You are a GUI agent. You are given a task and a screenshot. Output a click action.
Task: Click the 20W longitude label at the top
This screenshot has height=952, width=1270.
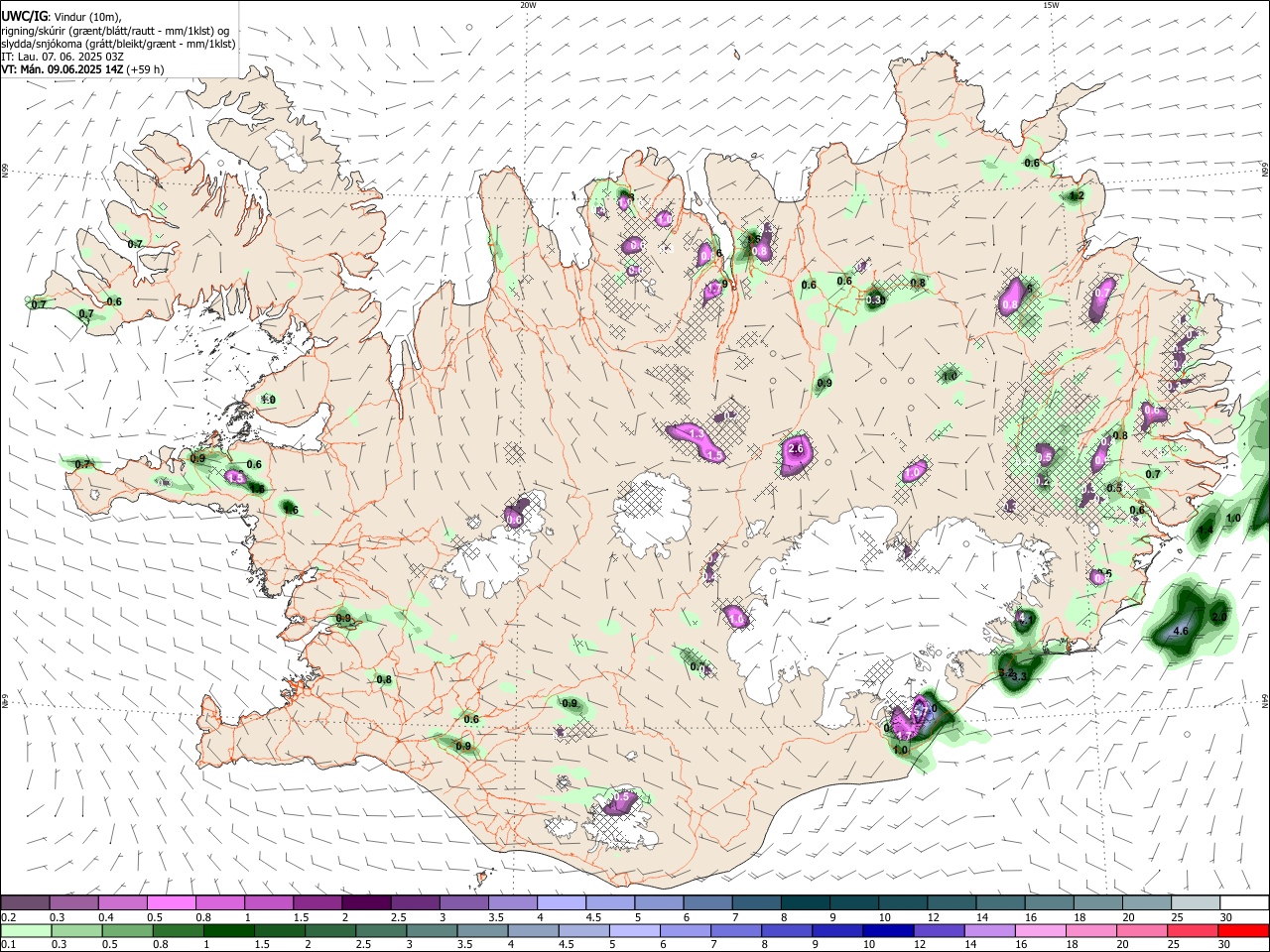coord(528,5)
